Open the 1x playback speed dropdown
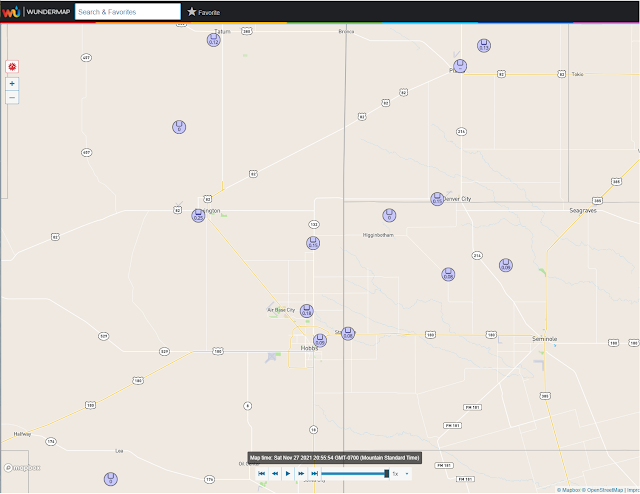 (400, 474)
